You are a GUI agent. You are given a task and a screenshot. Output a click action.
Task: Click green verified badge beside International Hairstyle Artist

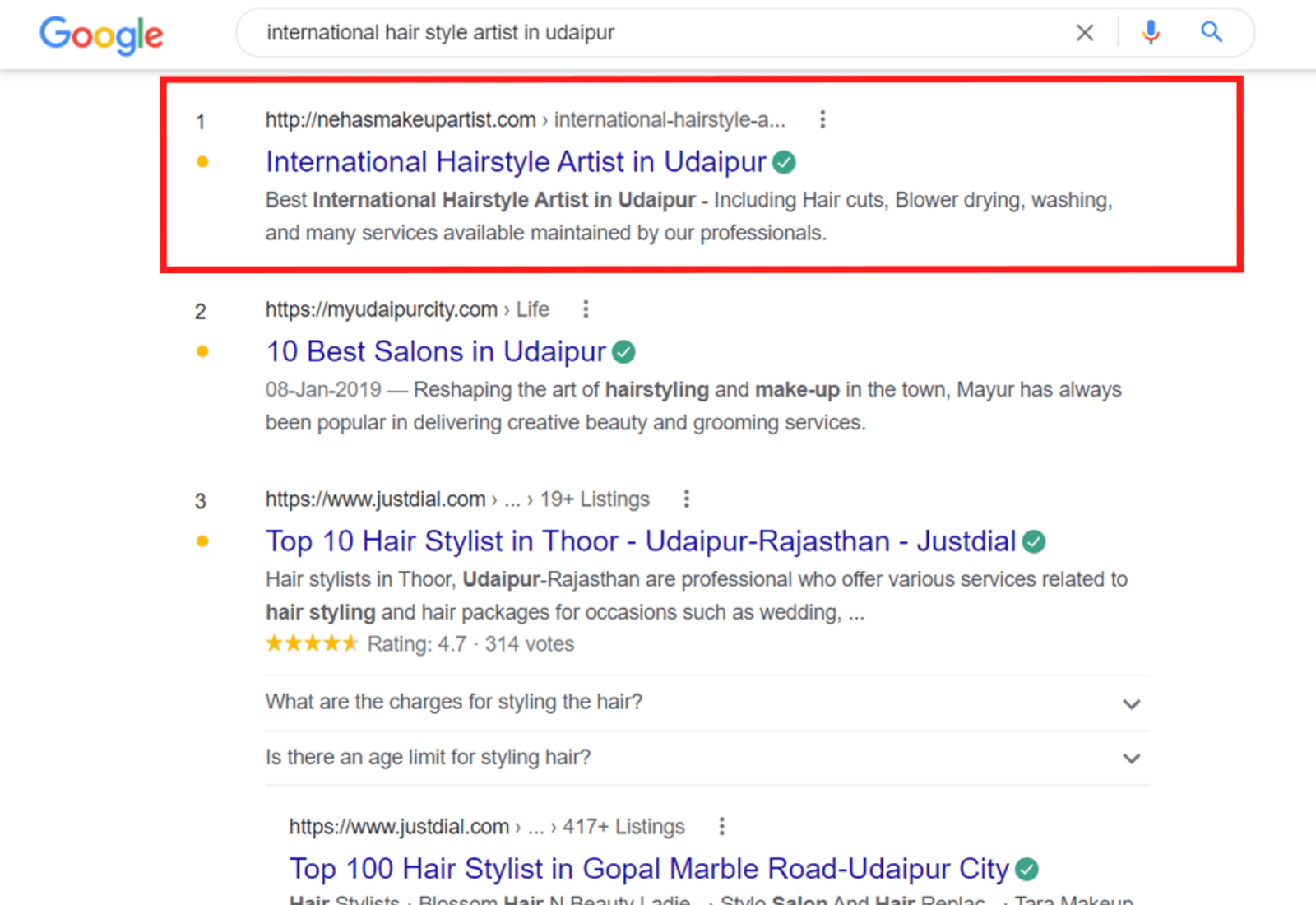point(785,163)
